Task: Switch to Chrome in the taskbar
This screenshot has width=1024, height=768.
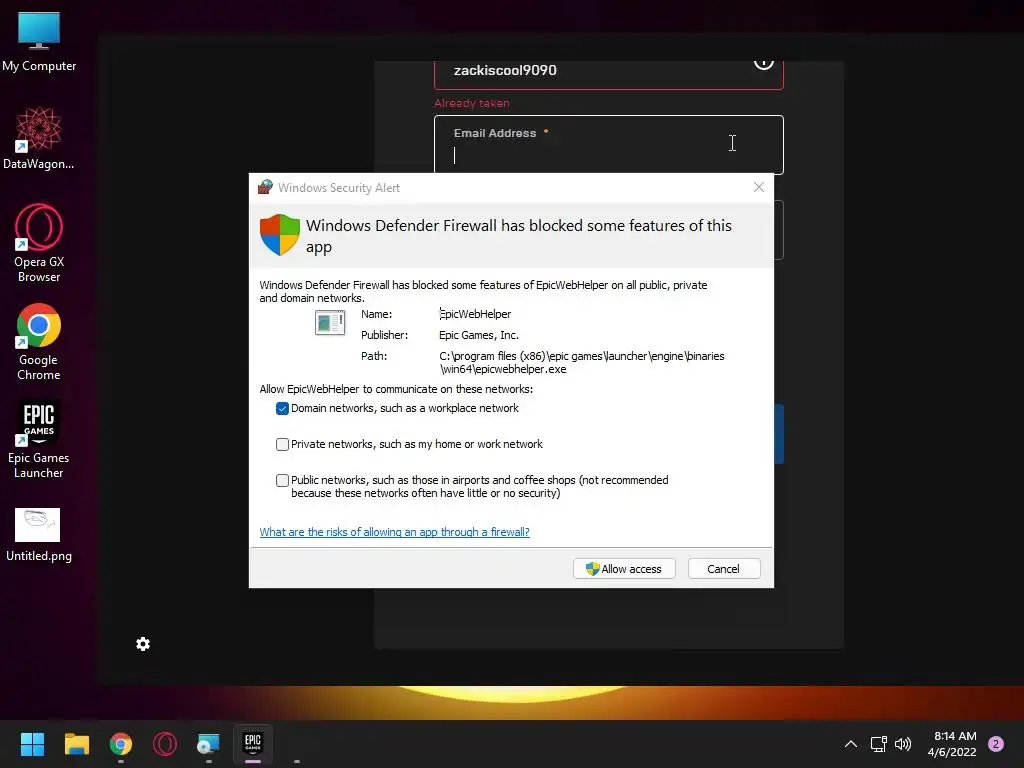Action: pyautogui.click(x=121, y=744)
